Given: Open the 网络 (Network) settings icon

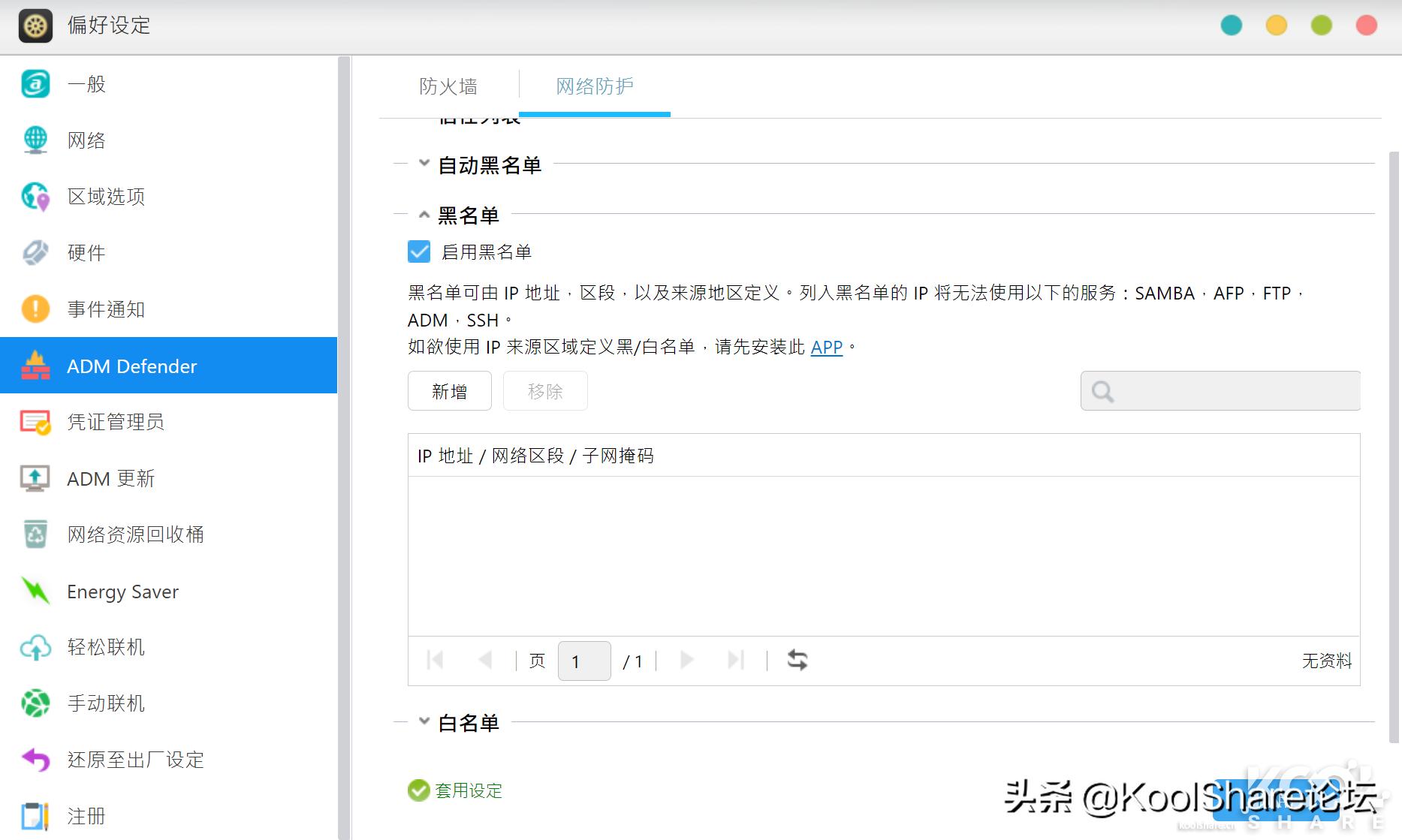Looking at the screenshot, I should pyautogui.click(x=35, y=140).
